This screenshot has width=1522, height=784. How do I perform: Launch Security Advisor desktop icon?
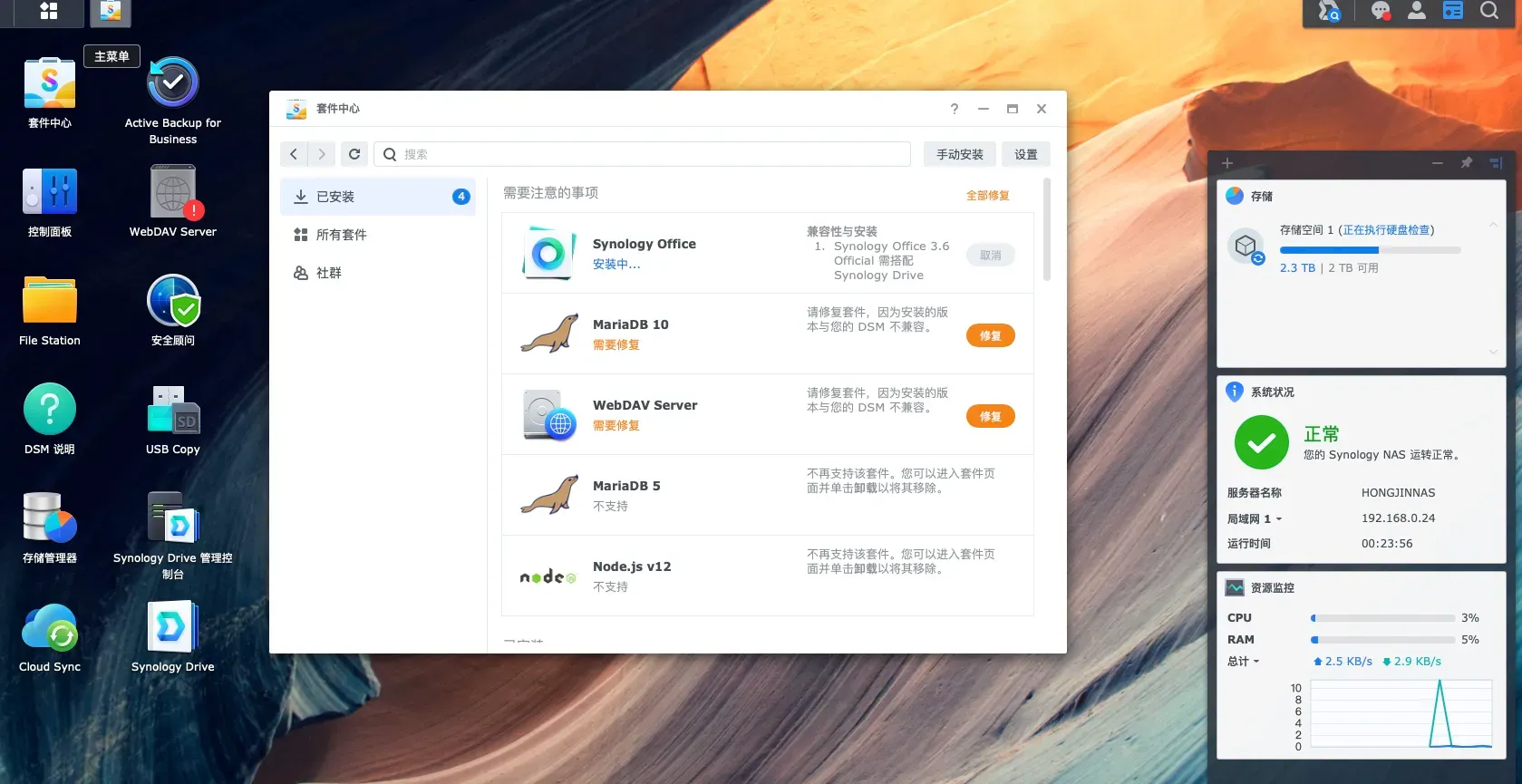173,301
